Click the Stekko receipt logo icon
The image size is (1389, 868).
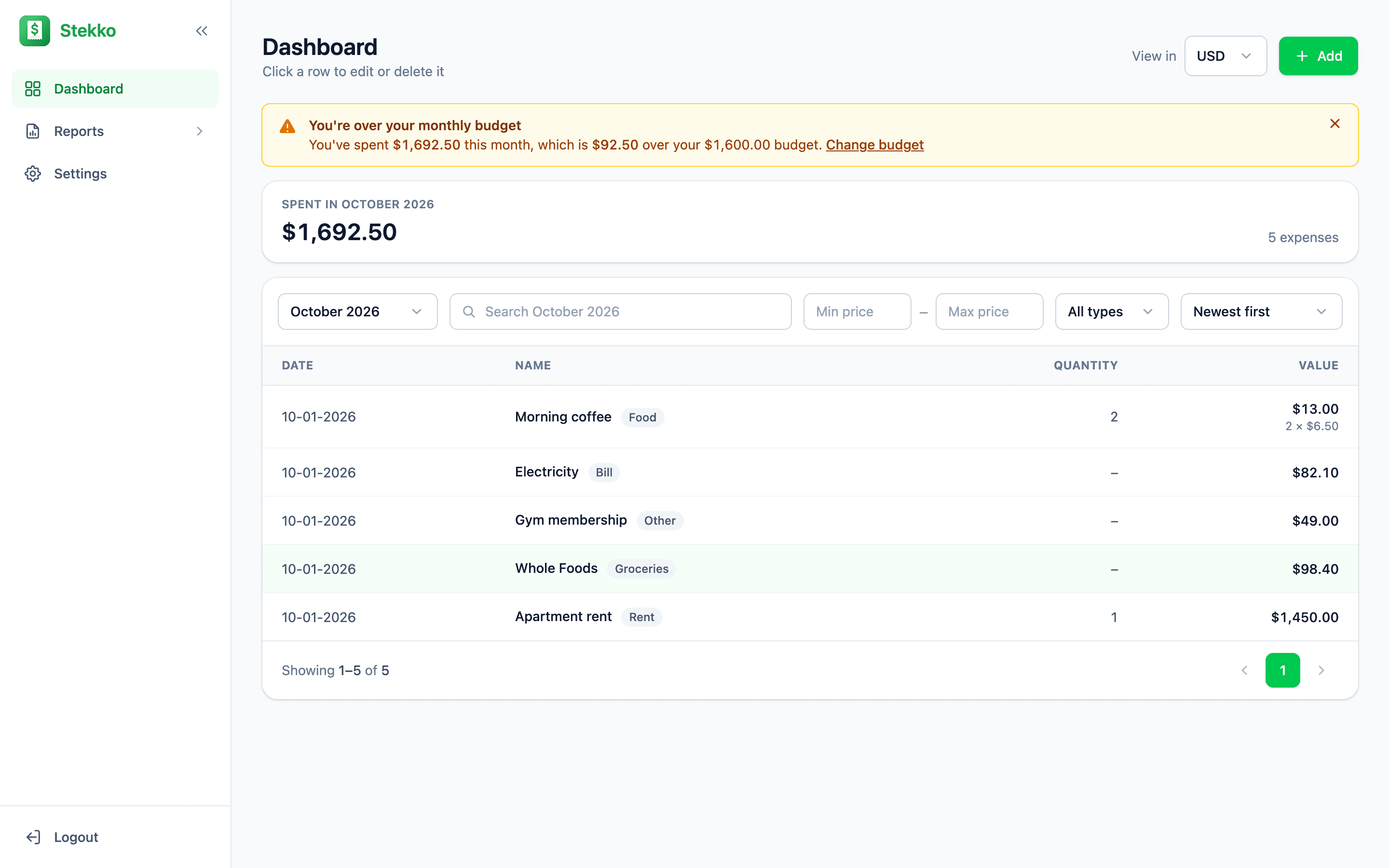click(34, 30)
